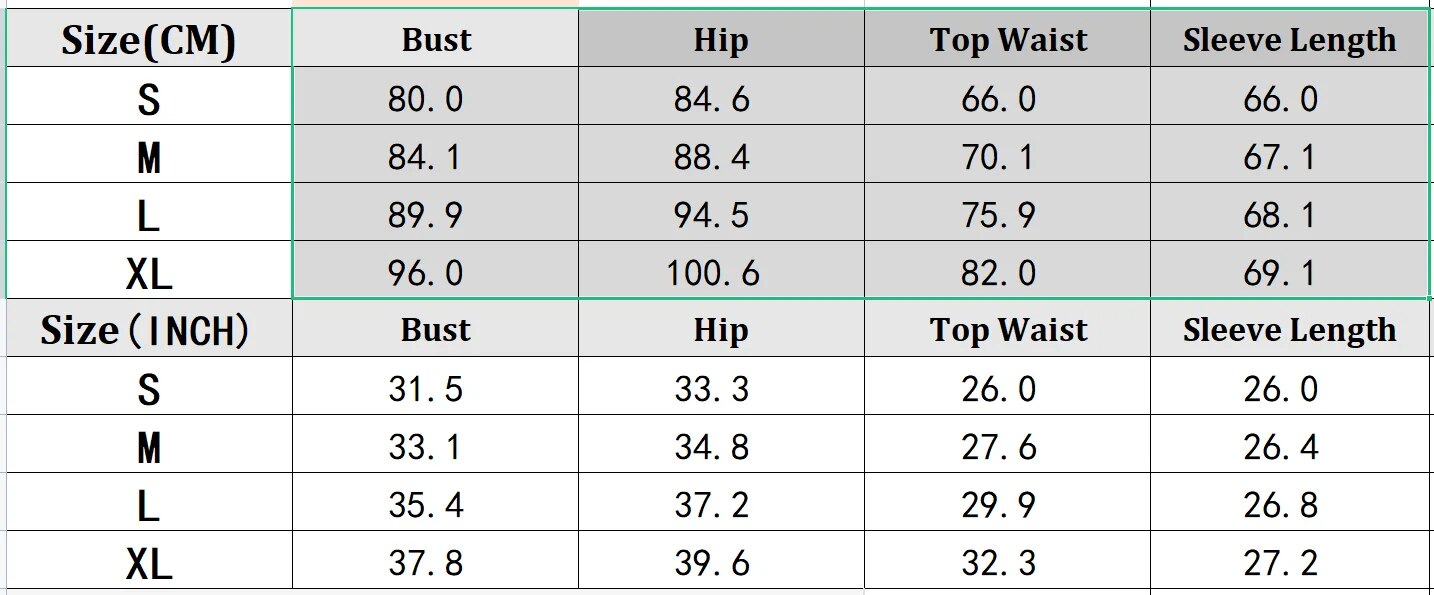Viewport: 1434px width, 595px height.
Task: Click the Bust header in the INCH table
Action: point(436,330)
